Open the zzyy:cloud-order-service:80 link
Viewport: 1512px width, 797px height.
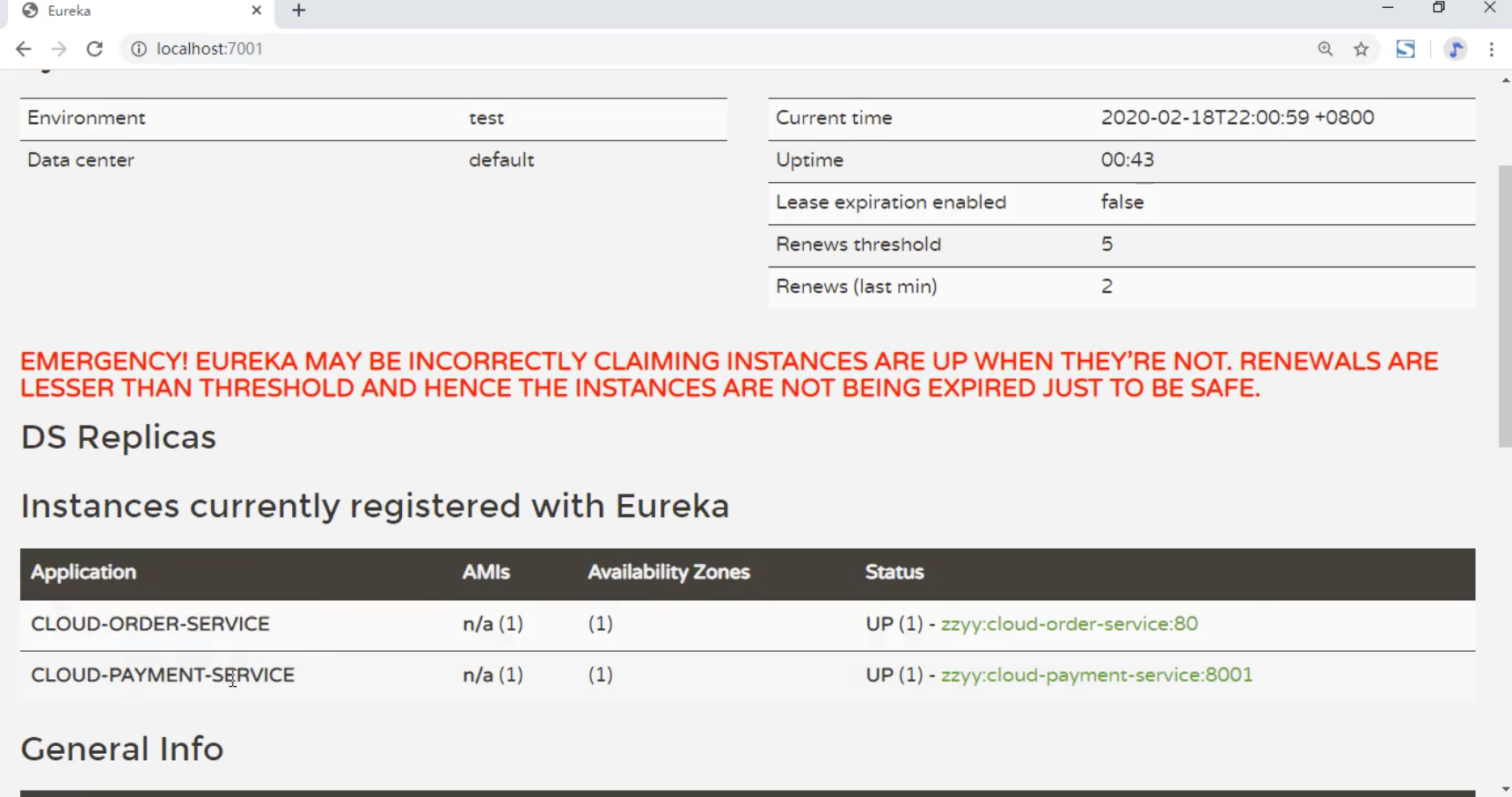1069,625
